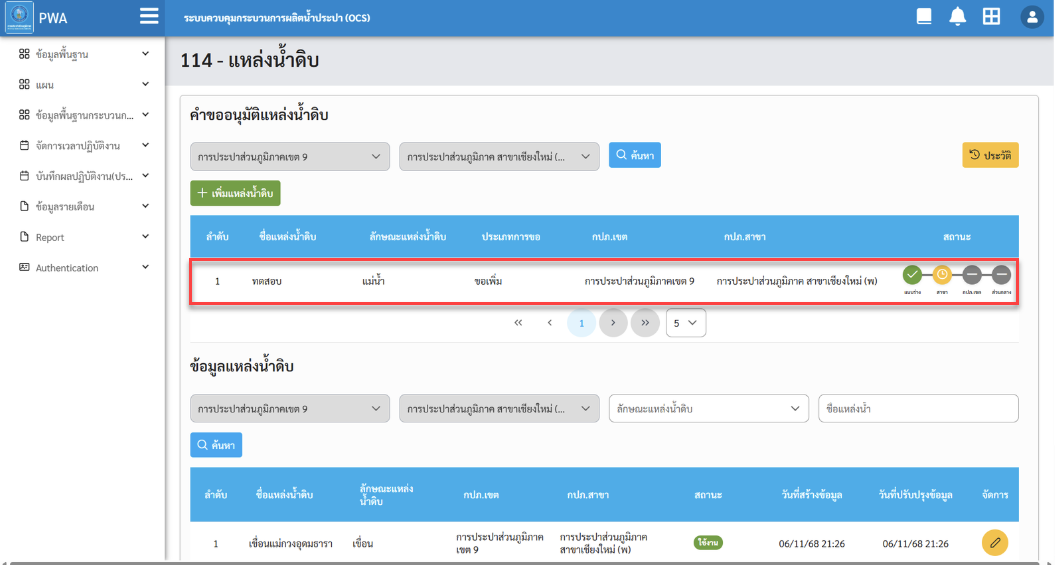Expand ข้อมูลพื้นฐานกระบวนก... chevron
The height and width of the screenshot is (565, 1055).
145,114
